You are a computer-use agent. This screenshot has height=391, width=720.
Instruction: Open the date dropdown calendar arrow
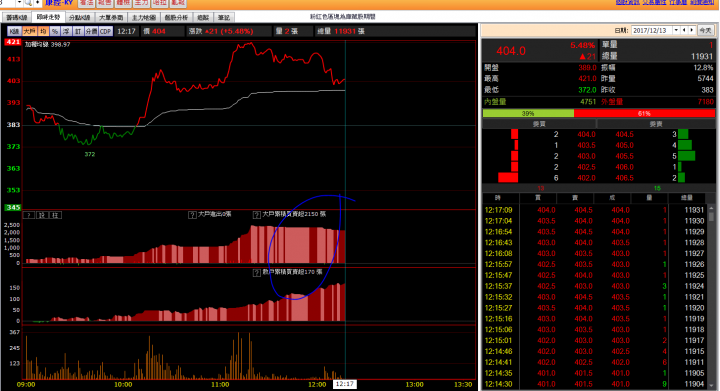[676, 30]
